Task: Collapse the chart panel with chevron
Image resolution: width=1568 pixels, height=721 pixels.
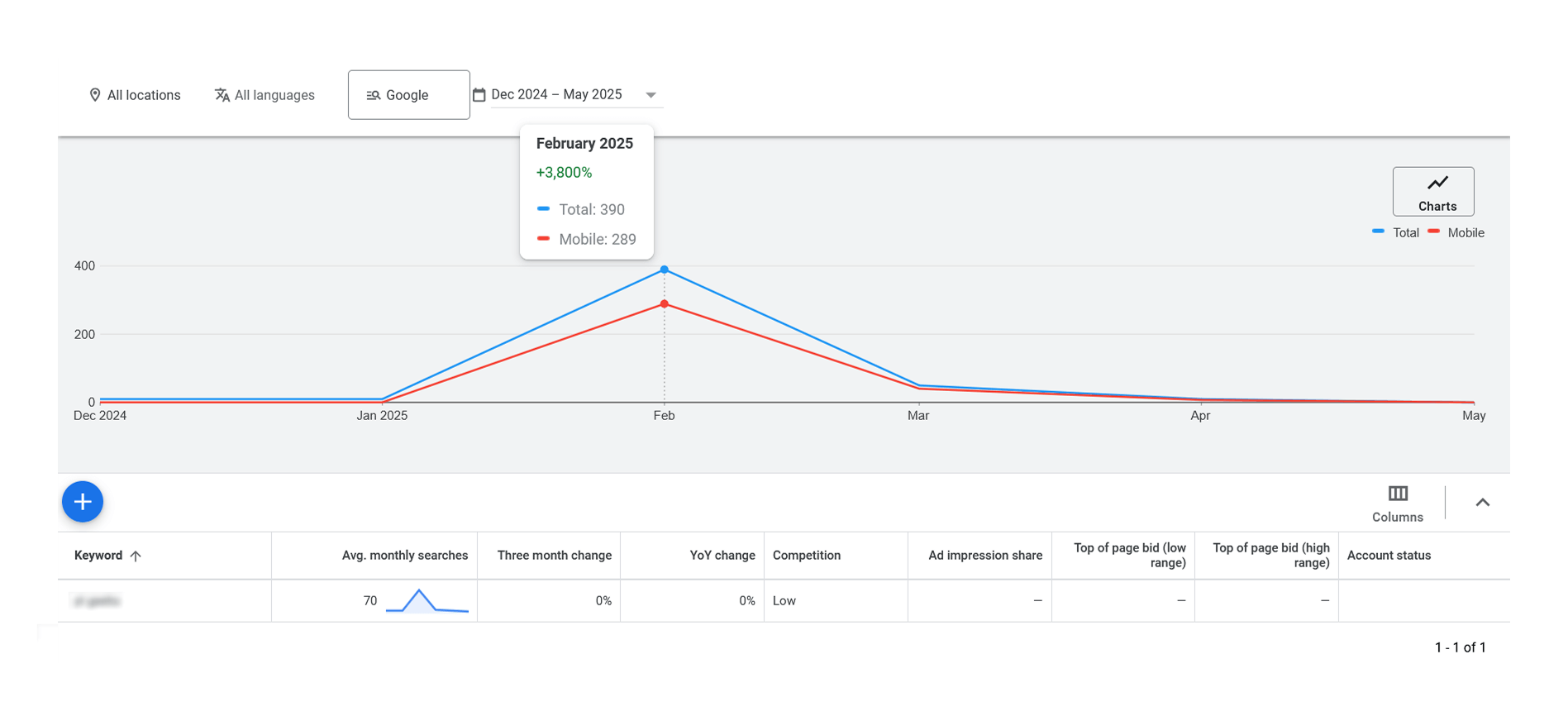Action: 1482,502
